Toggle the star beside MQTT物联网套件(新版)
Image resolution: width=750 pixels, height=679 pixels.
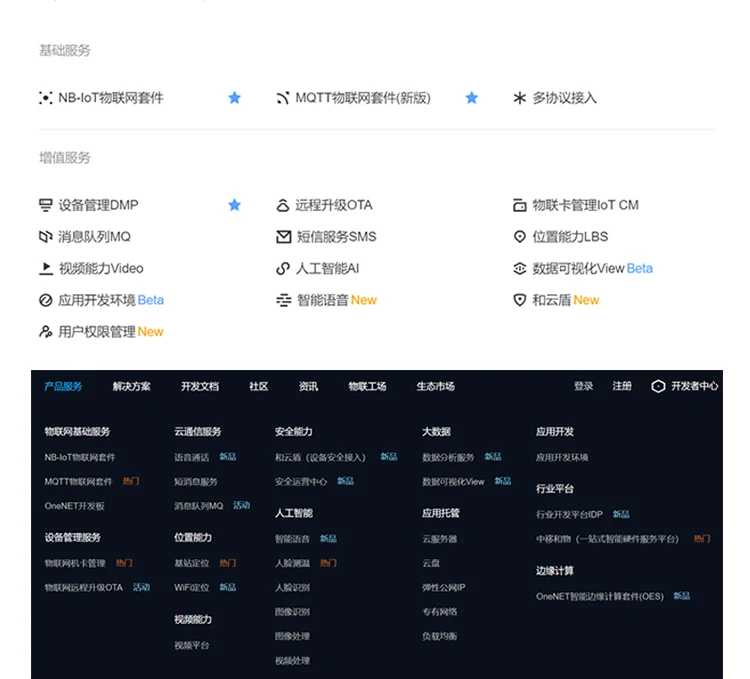tap(472, 98)
